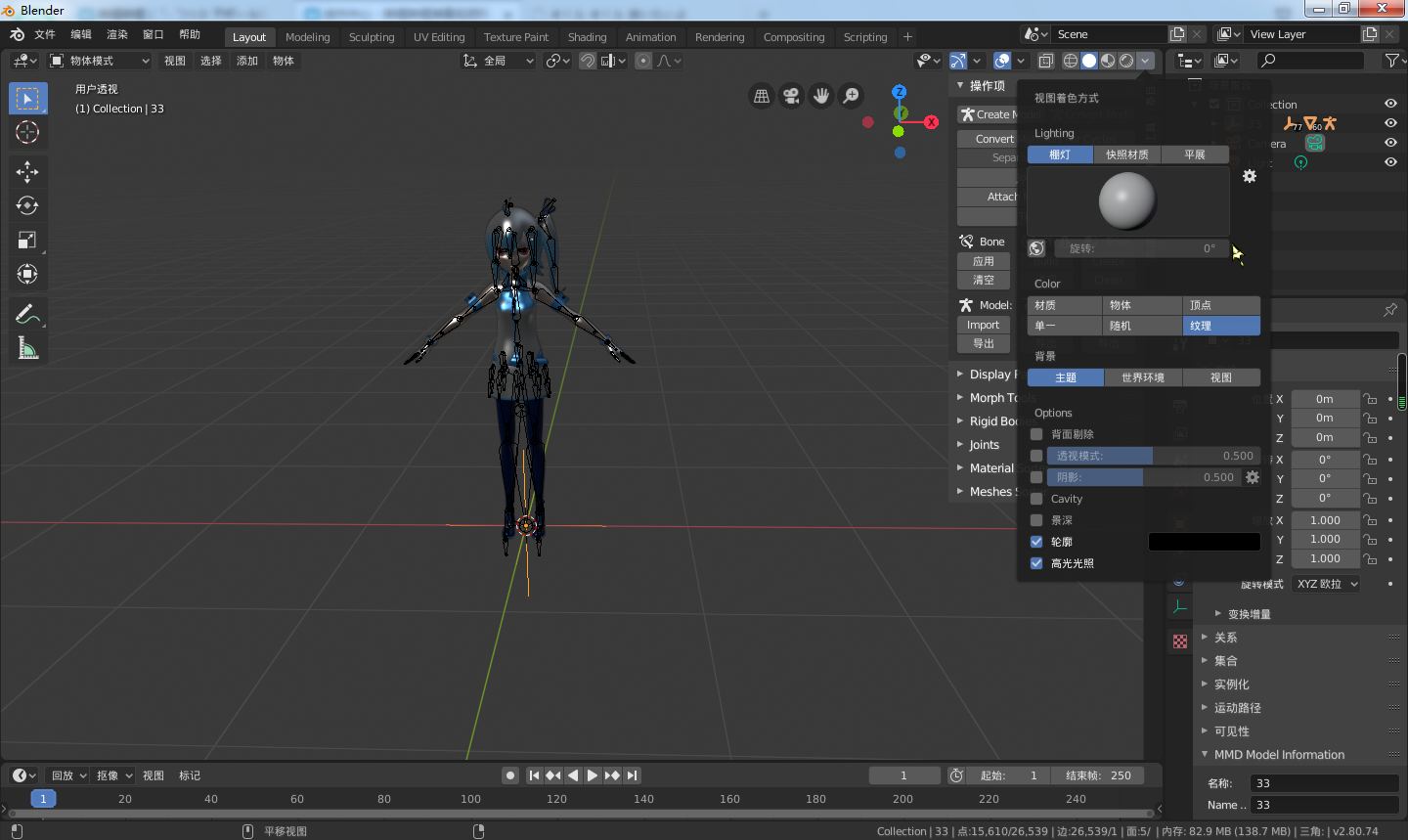Enable shadow checkbox

(x=1036, y=477)
